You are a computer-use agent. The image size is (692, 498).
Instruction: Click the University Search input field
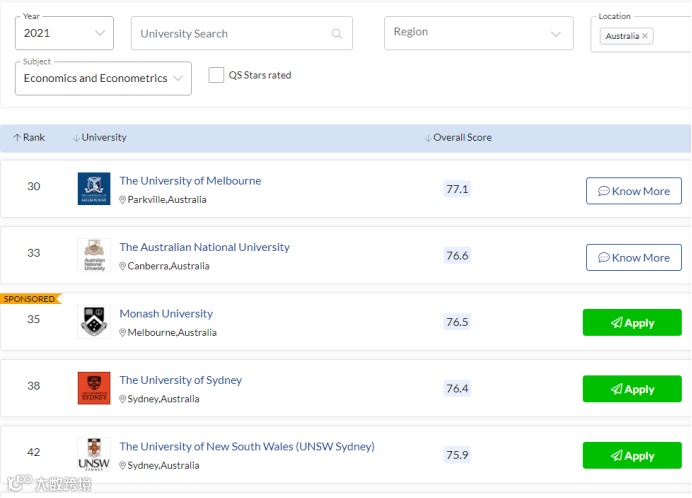(232, 34)
